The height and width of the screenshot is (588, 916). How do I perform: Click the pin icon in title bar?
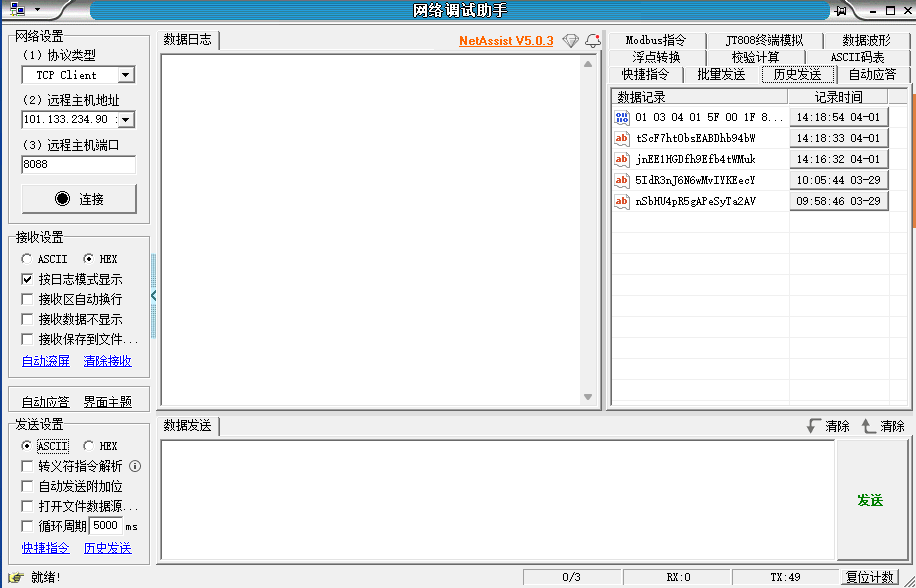843,10
